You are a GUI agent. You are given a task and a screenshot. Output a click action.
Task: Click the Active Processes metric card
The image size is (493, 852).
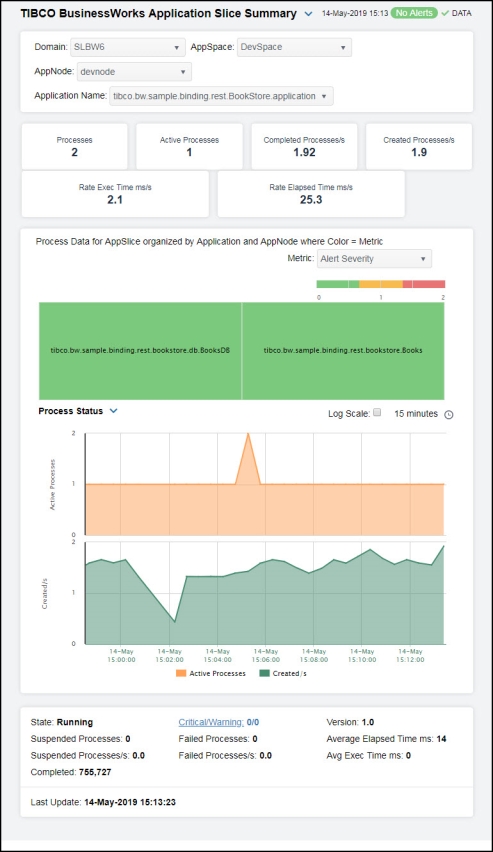click(x=189, y=146)
